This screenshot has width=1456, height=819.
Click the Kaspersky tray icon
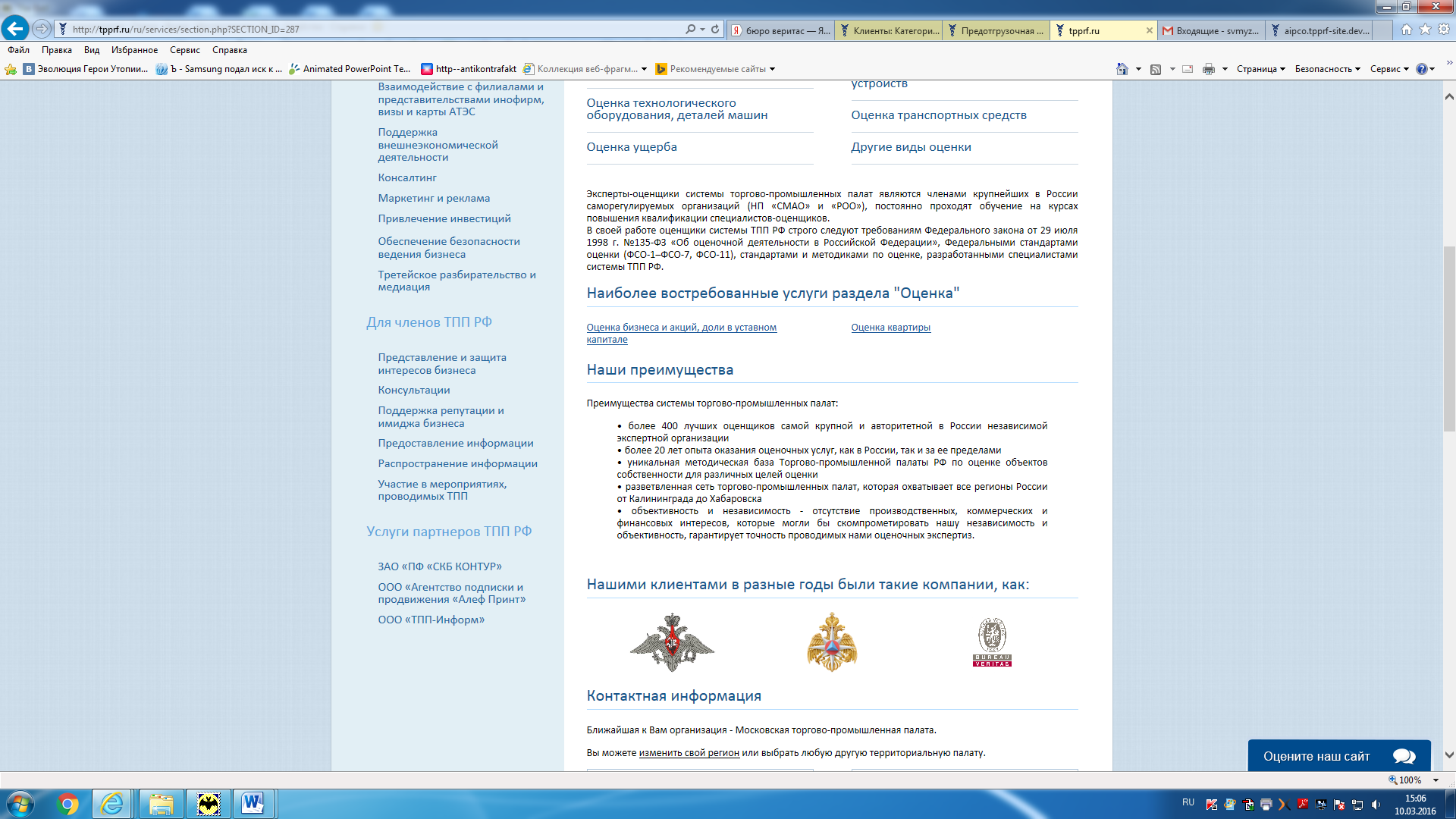click(x=1212, y=805)
